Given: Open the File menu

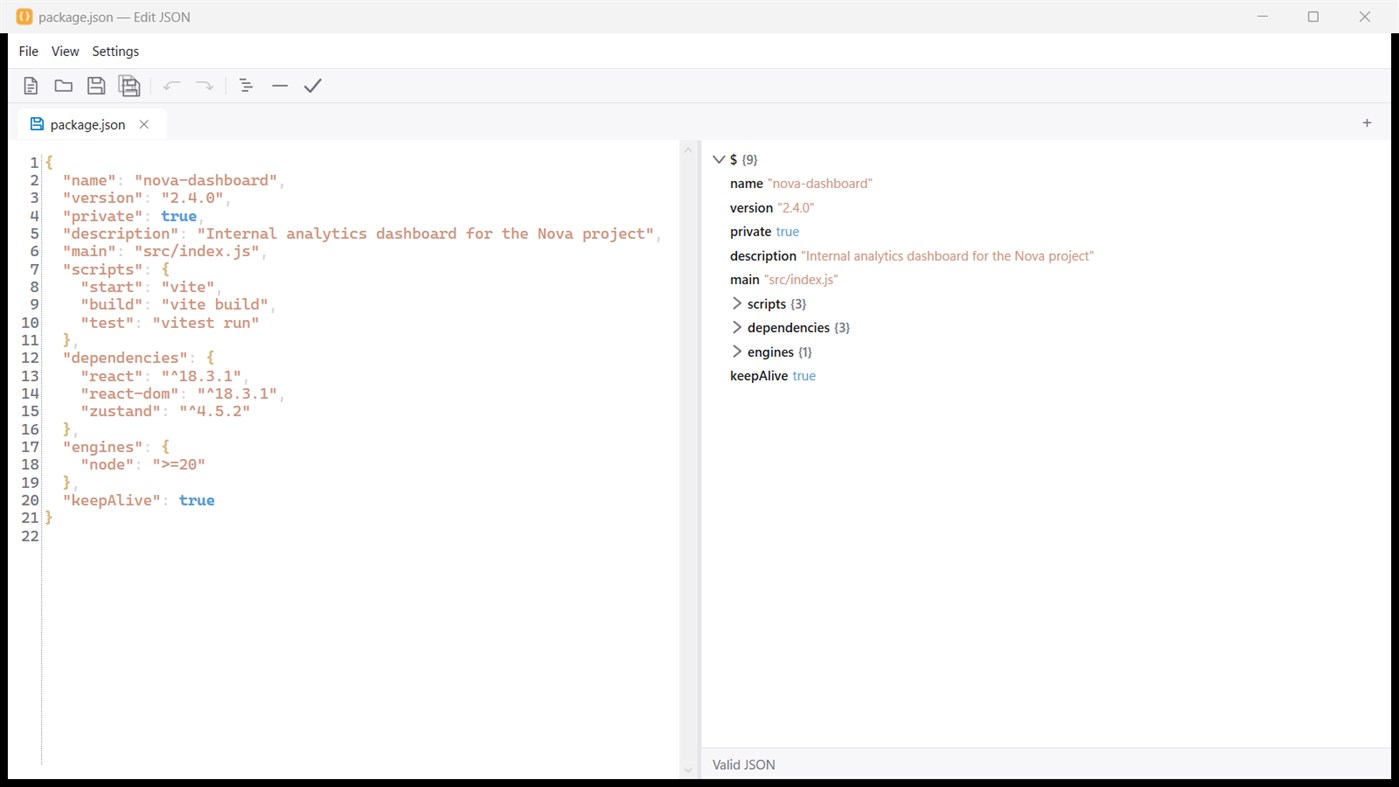Looking at the screenshot, I should pos(28,51).
